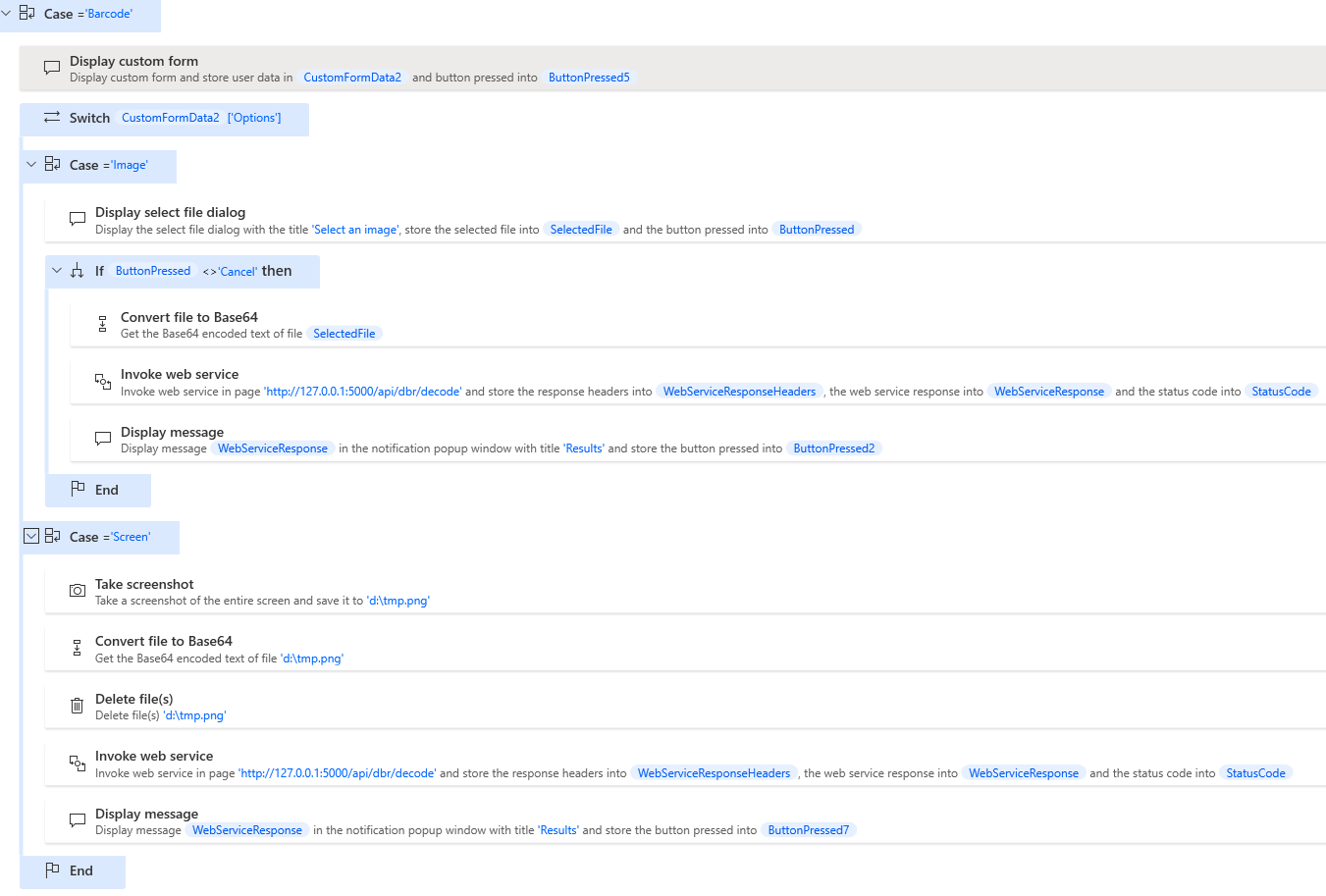Viewport: 1326px width, 896px height.
Task: Collapse the Case 'Barcode' block
Action: 6,14
